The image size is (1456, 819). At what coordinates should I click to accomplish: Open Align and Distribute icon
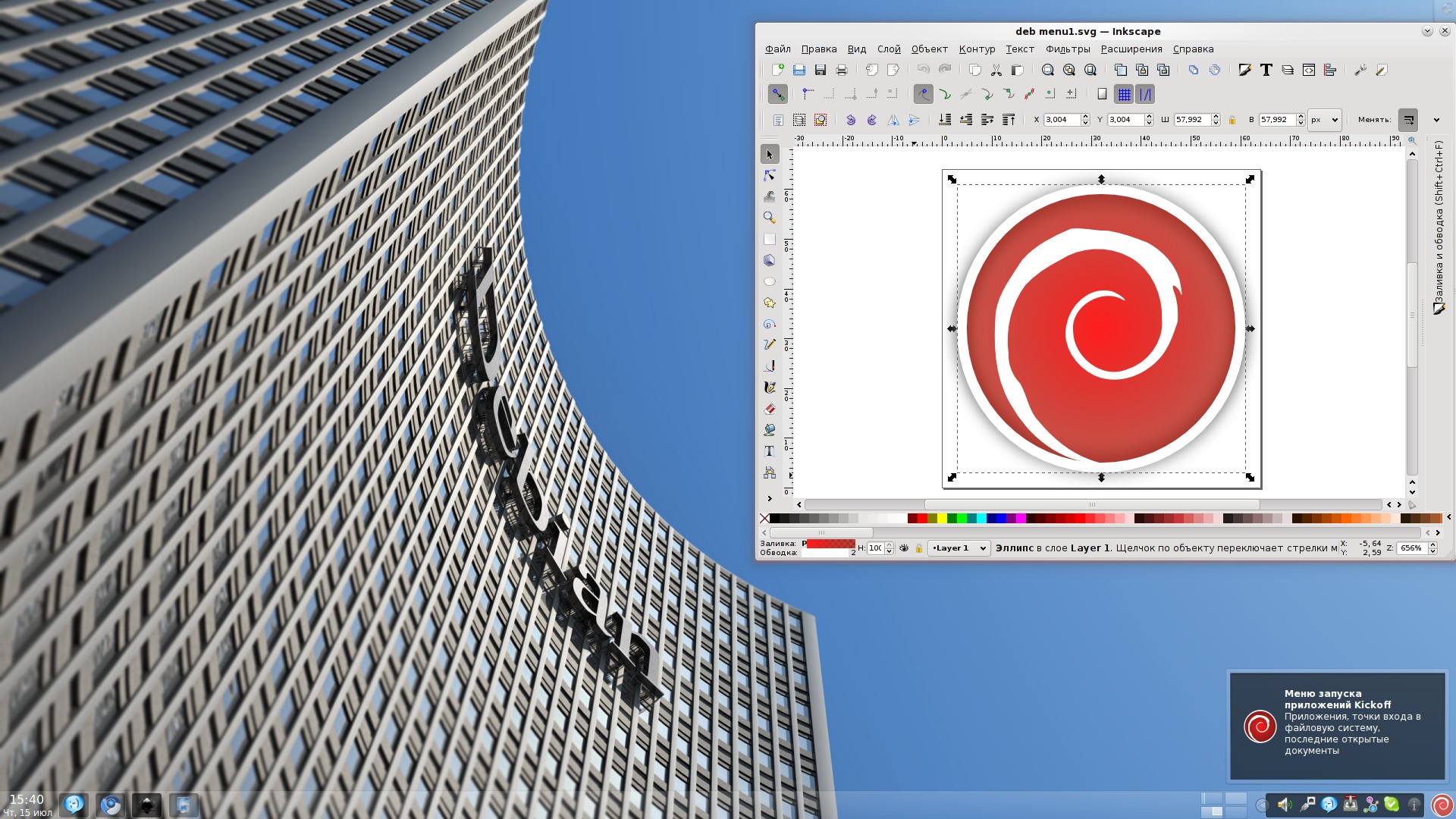coord(1329,70)
